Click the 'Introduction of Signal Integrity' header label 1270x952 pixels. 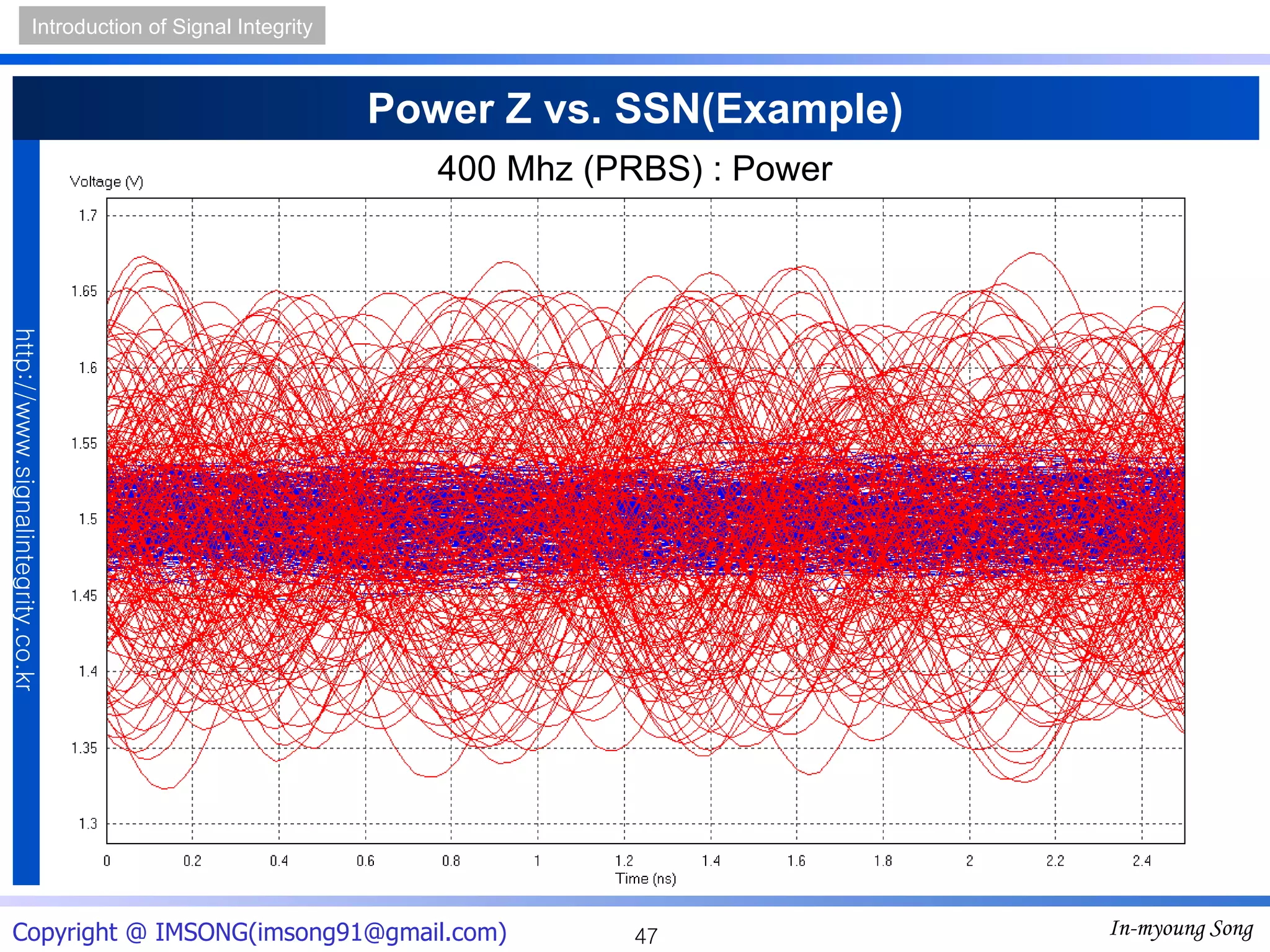(x=172, y=26)
